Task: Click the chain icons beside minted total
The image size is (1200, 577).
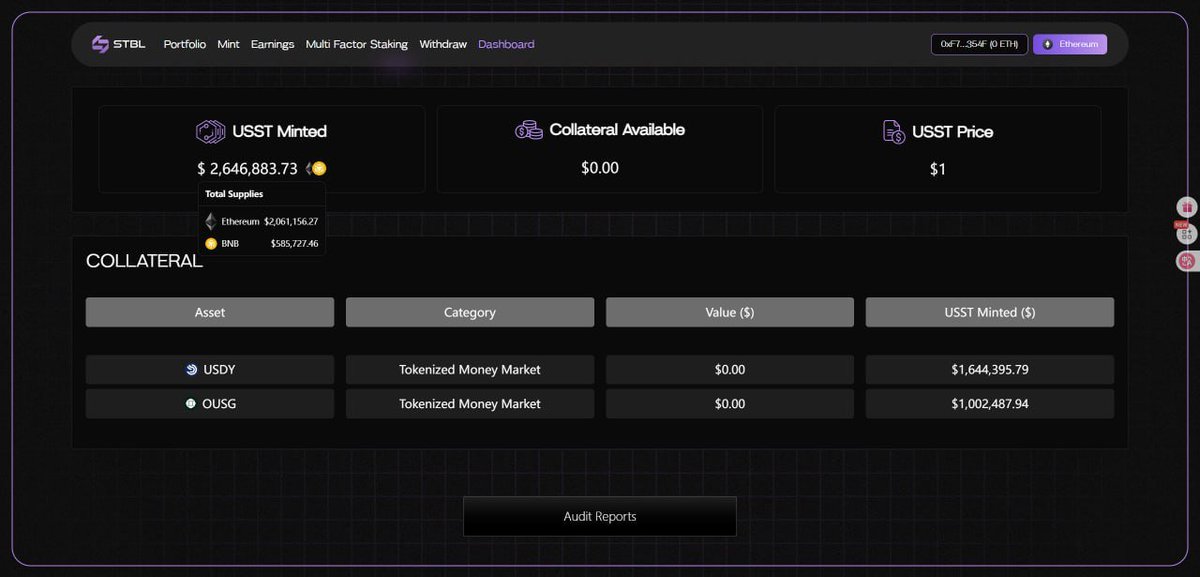Action: (x=316, y=169)
